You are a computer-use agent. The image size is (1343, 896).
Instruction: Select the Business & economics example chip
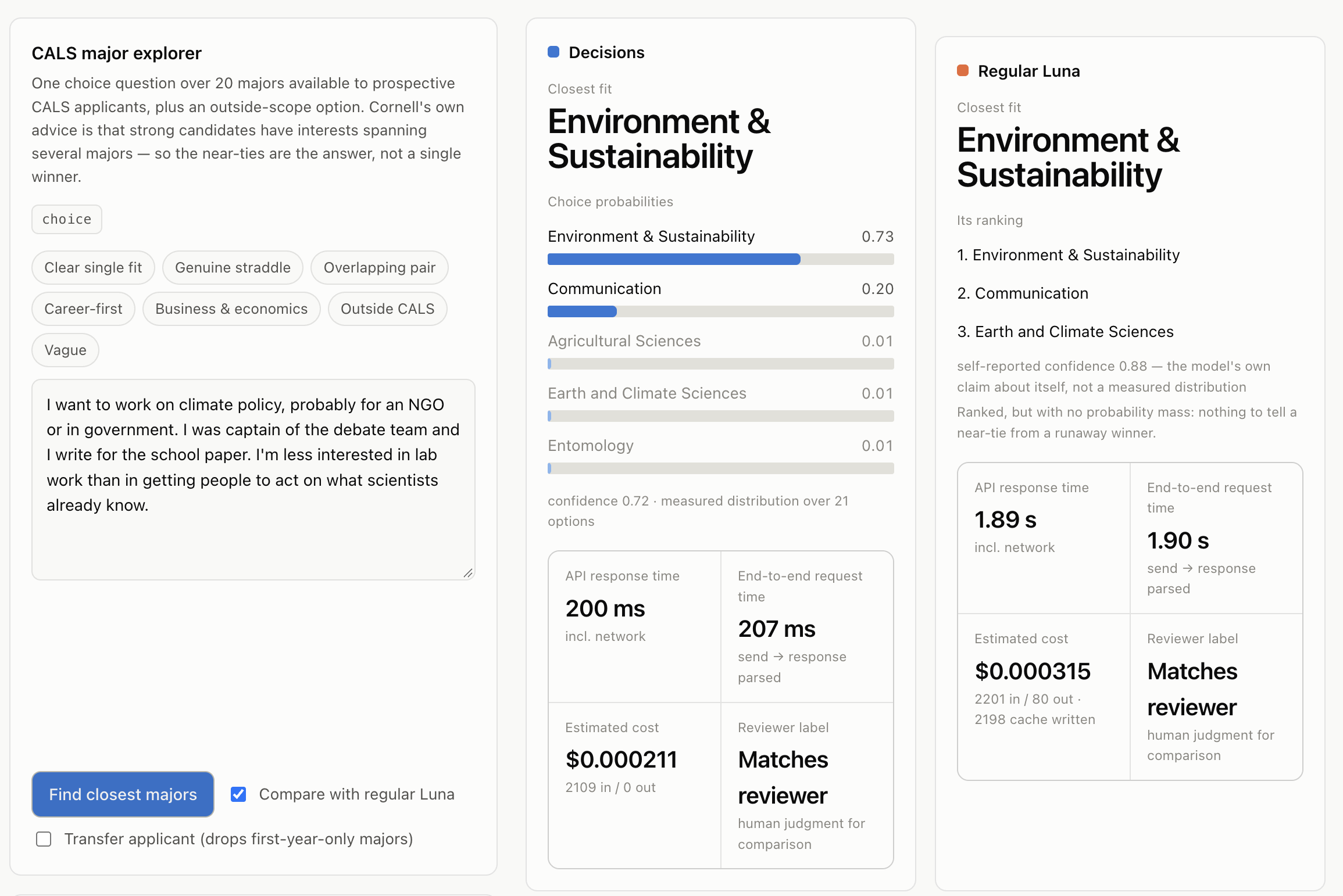(231, 309)
